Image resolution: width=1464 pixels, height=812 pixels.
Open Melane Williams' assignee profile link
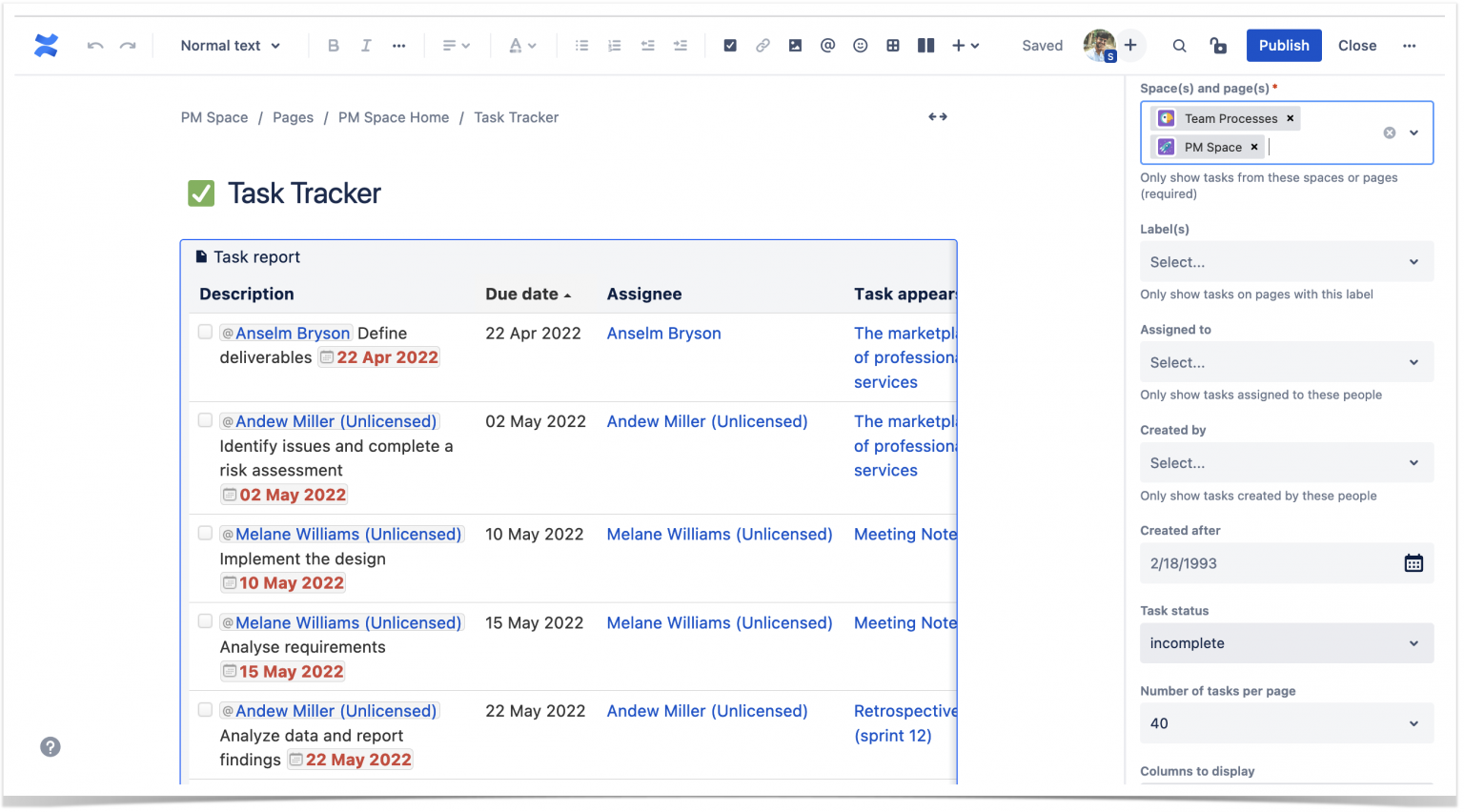(719, 534)
